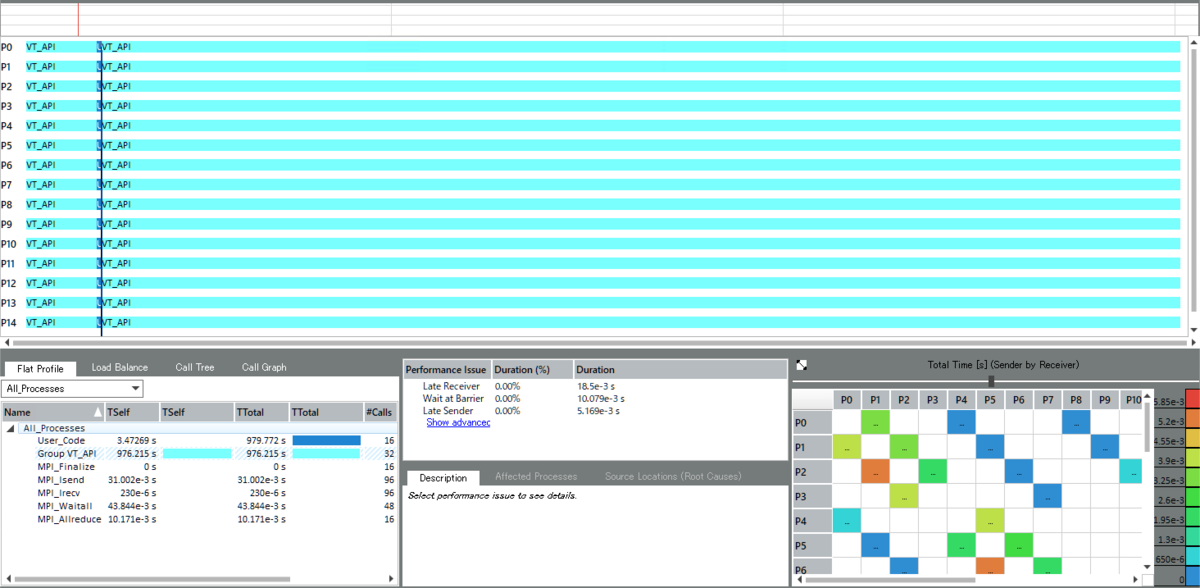This screenshot has height=588, width=1200.
Task: Click the Total Time [s] (Sender by Receiver) title
Action: click(1003, 365)
